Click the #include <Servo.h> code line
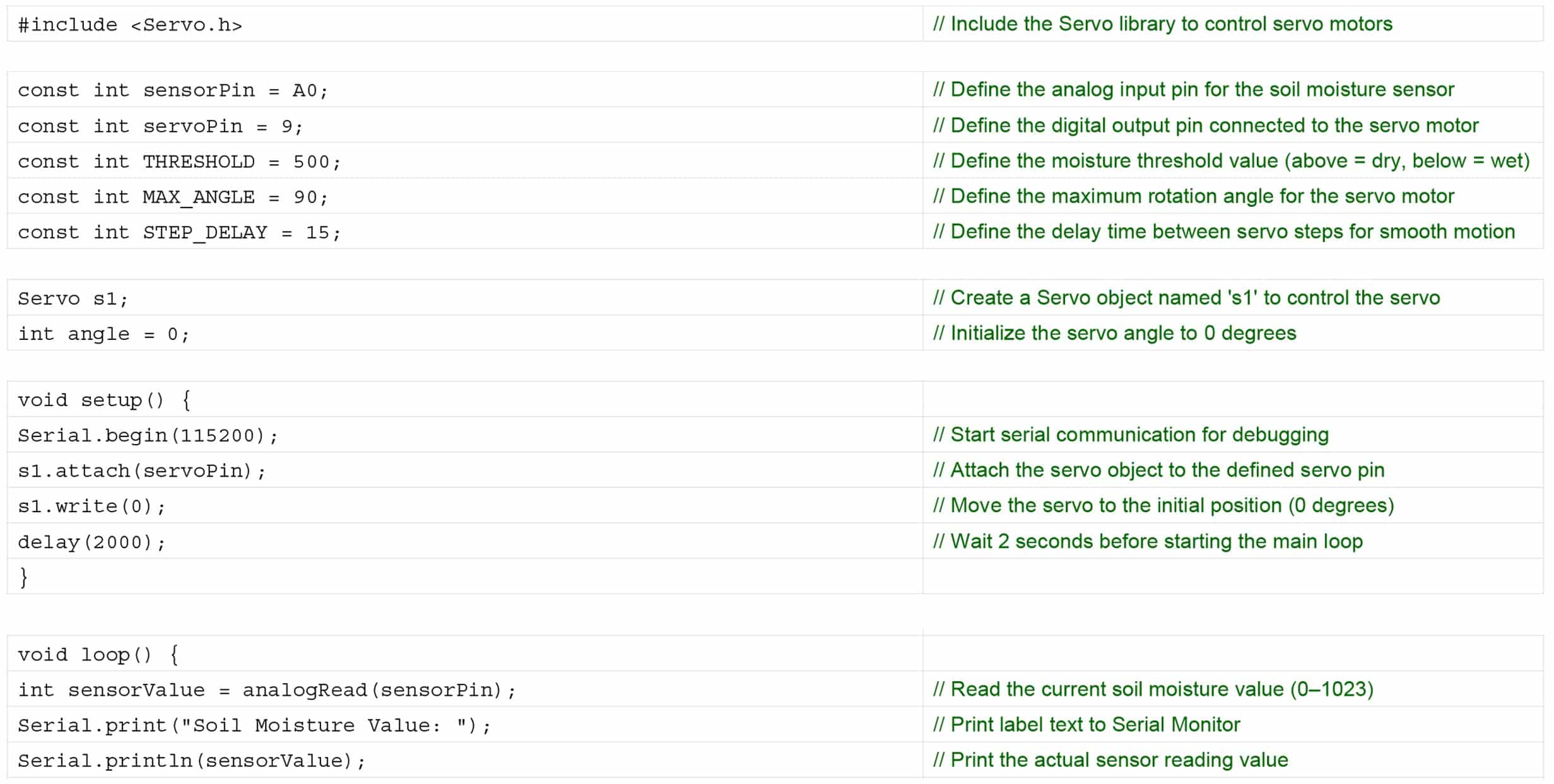 (130, 25)
